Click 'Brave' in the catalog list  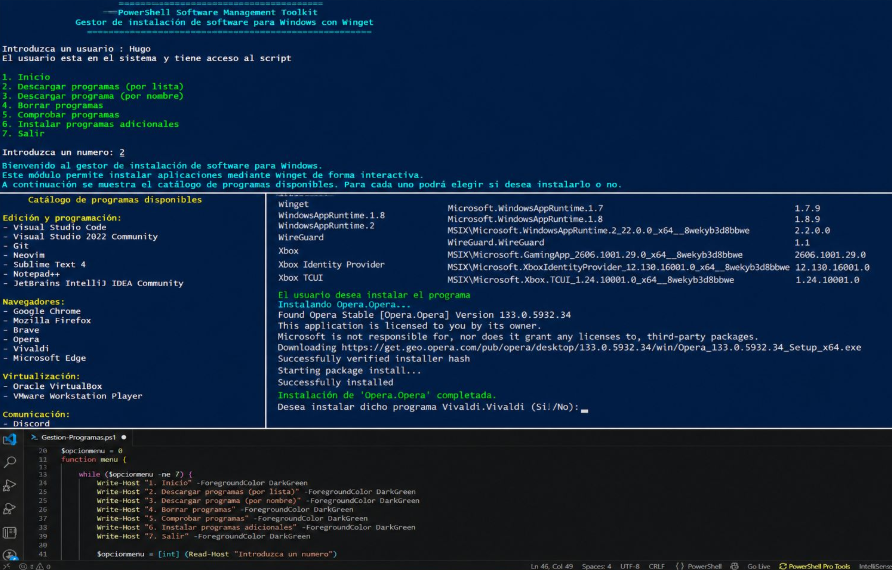point(26,330)
